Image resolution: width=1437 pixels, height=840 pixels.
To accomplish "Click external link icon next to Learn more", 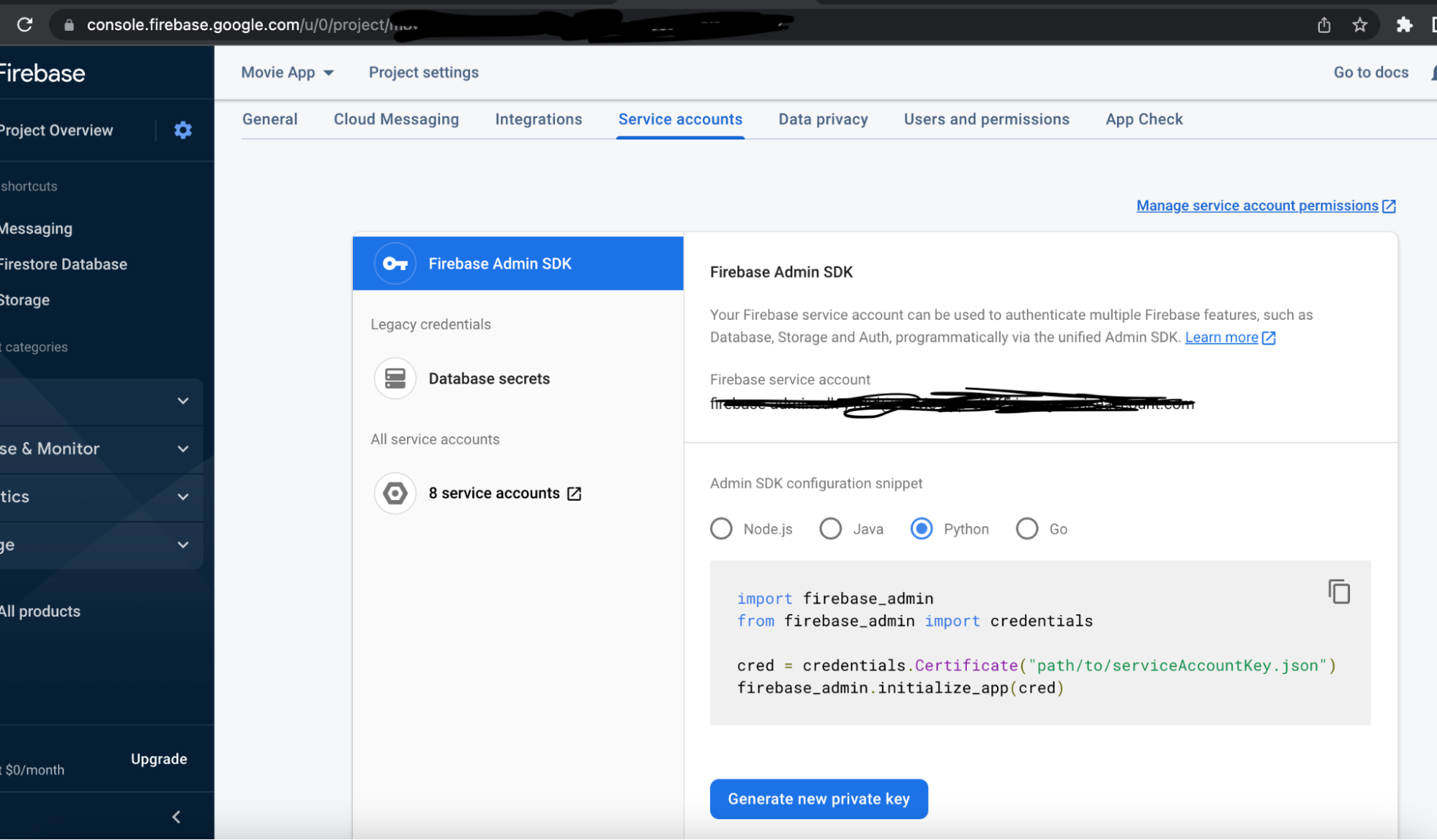I will 1269,338.
